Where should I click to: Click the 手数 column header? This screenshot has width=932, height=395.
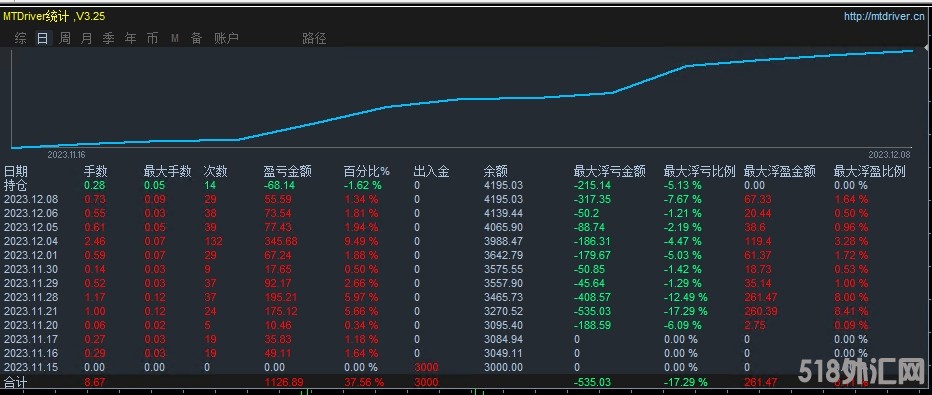tap(96, 172)
